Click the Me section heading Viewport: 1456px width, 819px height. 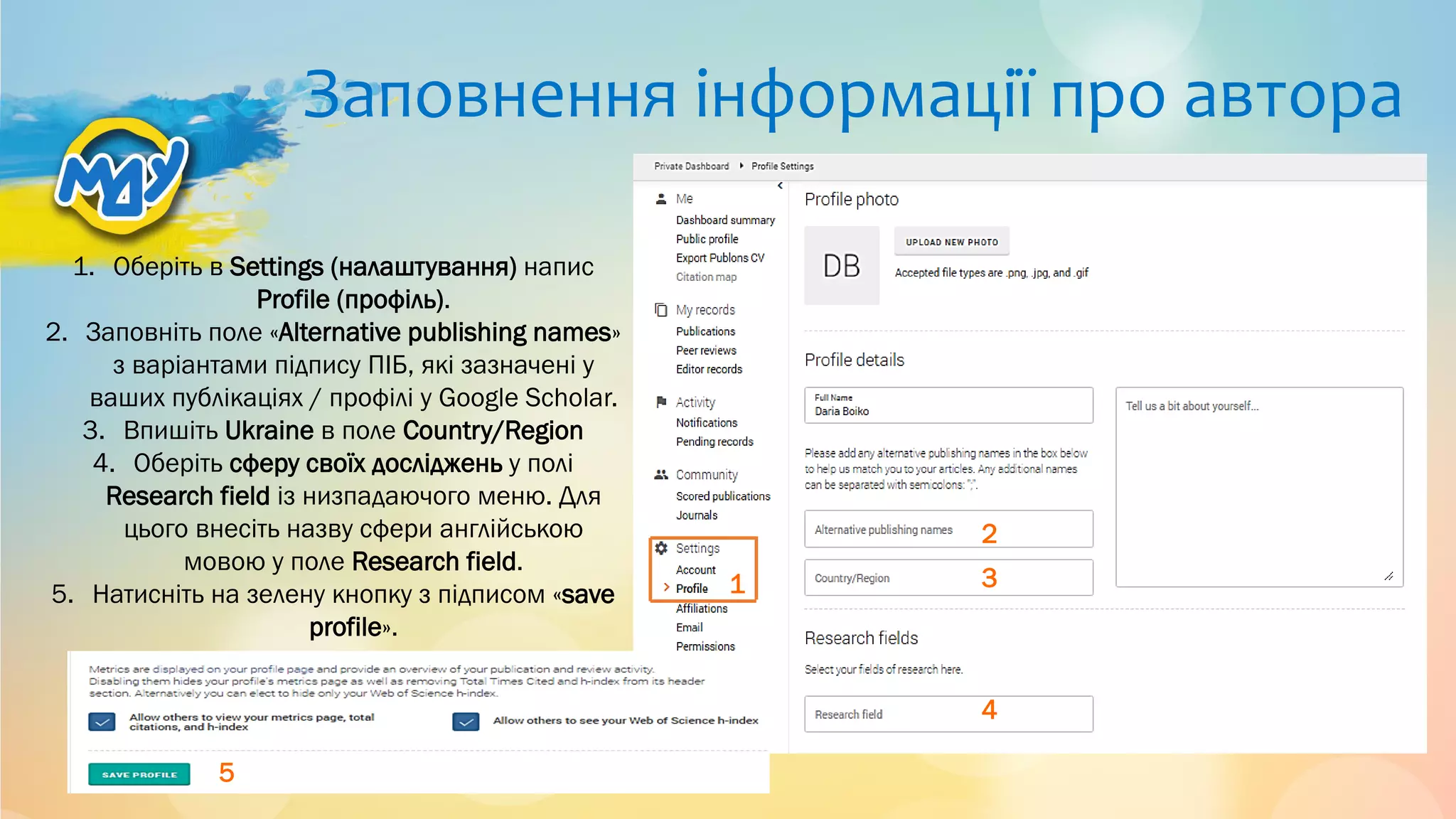684,199
